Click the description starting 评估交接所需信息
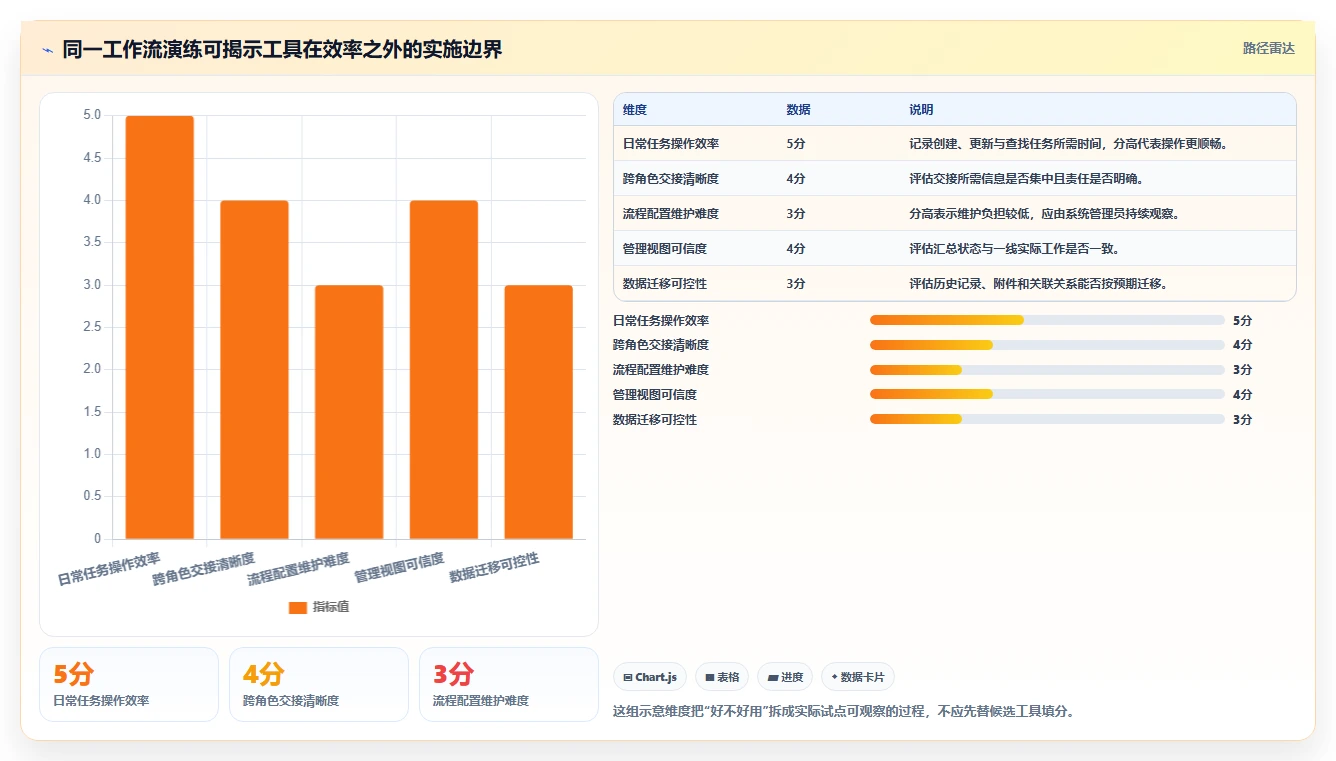1336x761 pixels. 1026,179
